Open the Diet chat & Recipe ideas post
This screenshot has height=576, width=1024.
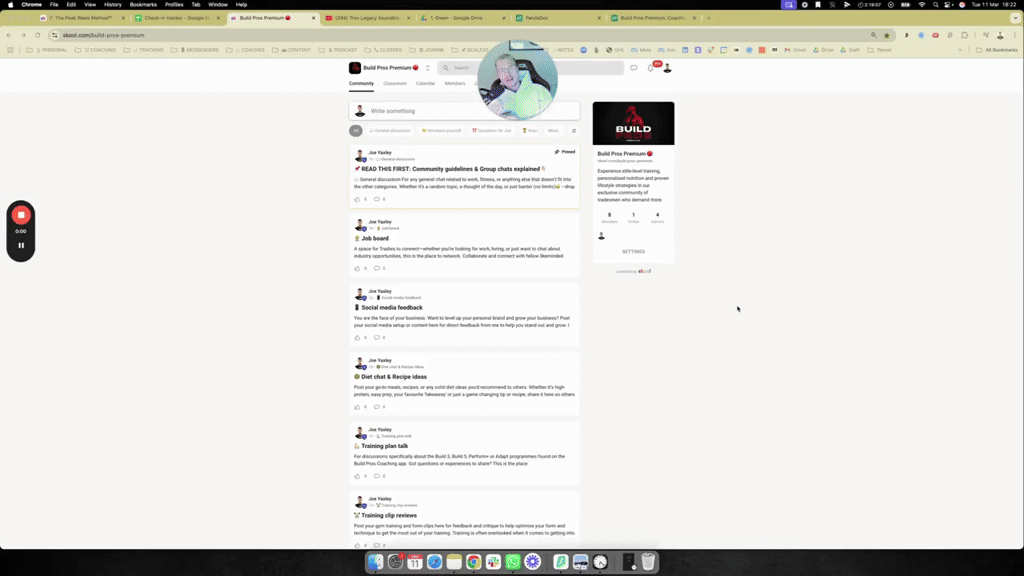click(x=394, y=377)
